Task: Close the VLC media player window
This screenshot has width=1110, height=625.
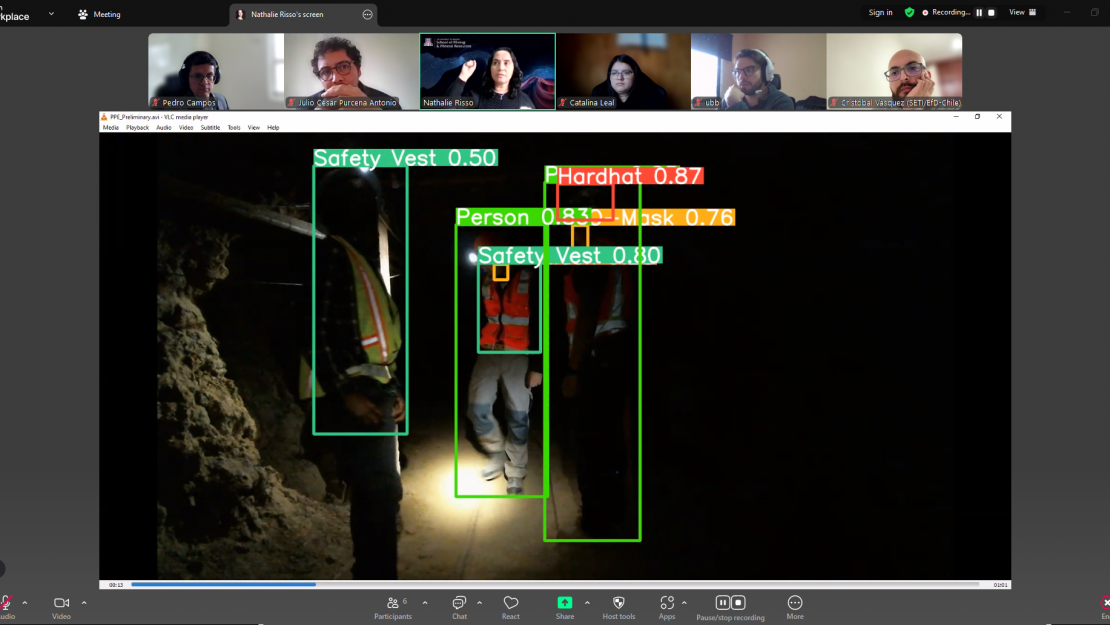Action: click(x=1000, y=117)
